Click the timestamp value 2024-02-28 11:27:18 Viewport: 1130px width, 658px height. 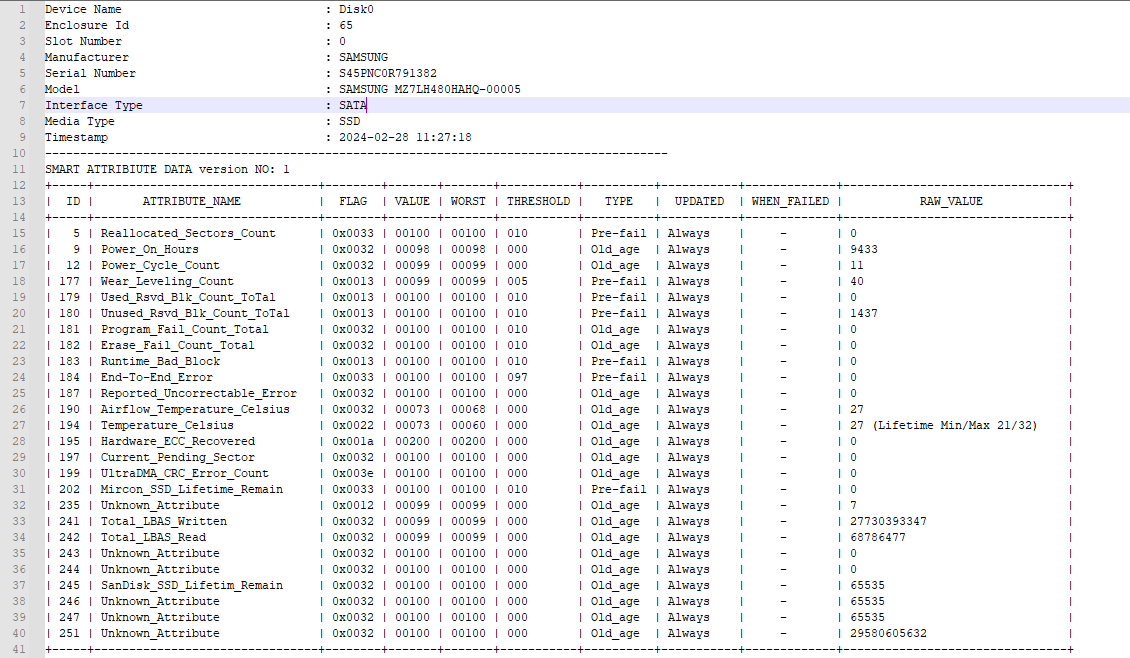[x=405, y=137]
